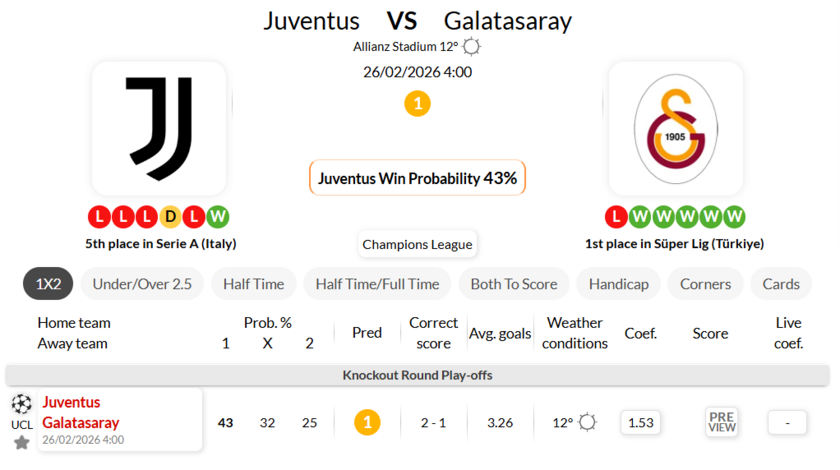The height and width of the screenshot is (470, 840).
Task: Click the orange prediction badge in row
Action: 367,422
